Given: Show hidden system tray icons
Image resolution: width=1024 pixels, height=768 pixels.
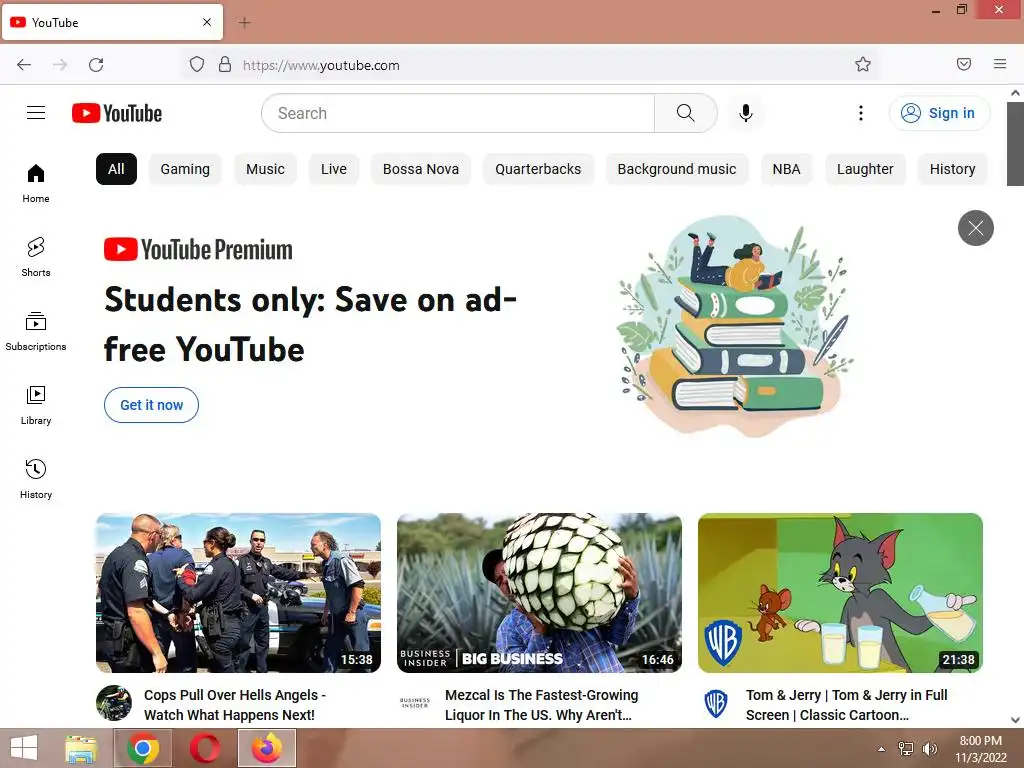Looking at the screenshot, I should click(882, 749).
